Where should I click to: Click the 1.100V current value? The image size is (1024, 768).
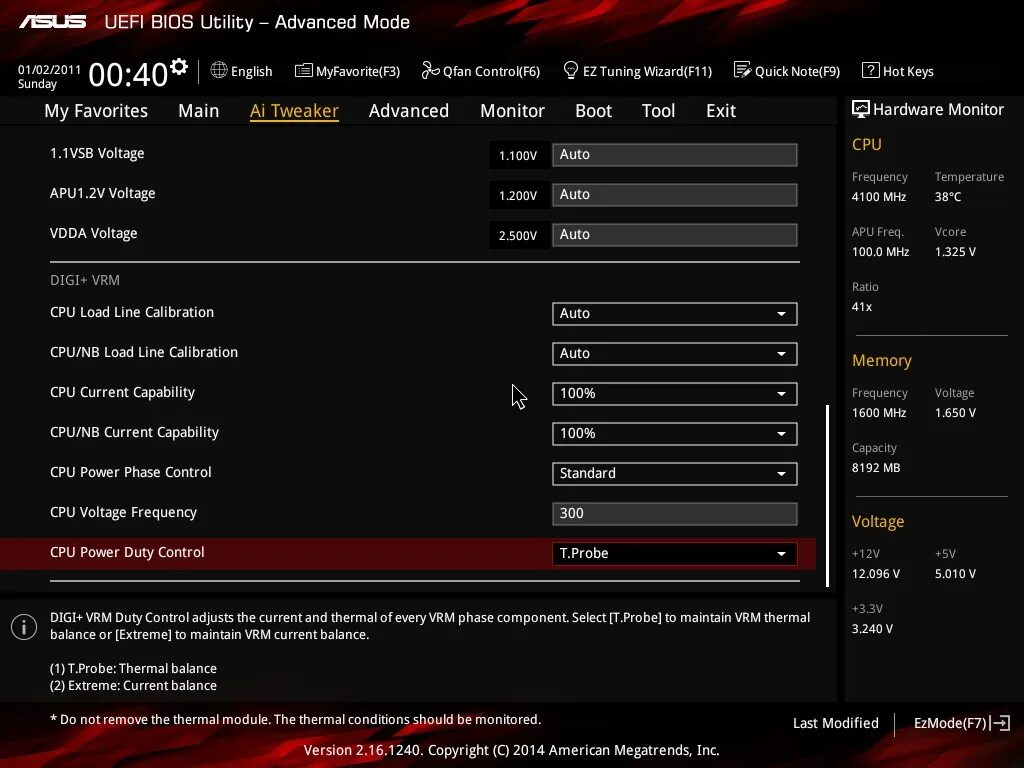pyautogui.click(x=518, y=155)
